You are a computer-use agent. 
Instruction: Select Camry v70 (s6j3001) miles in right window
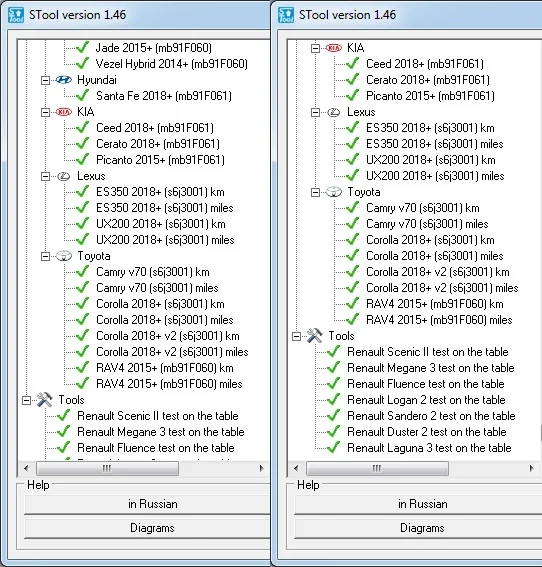(427, 224)
